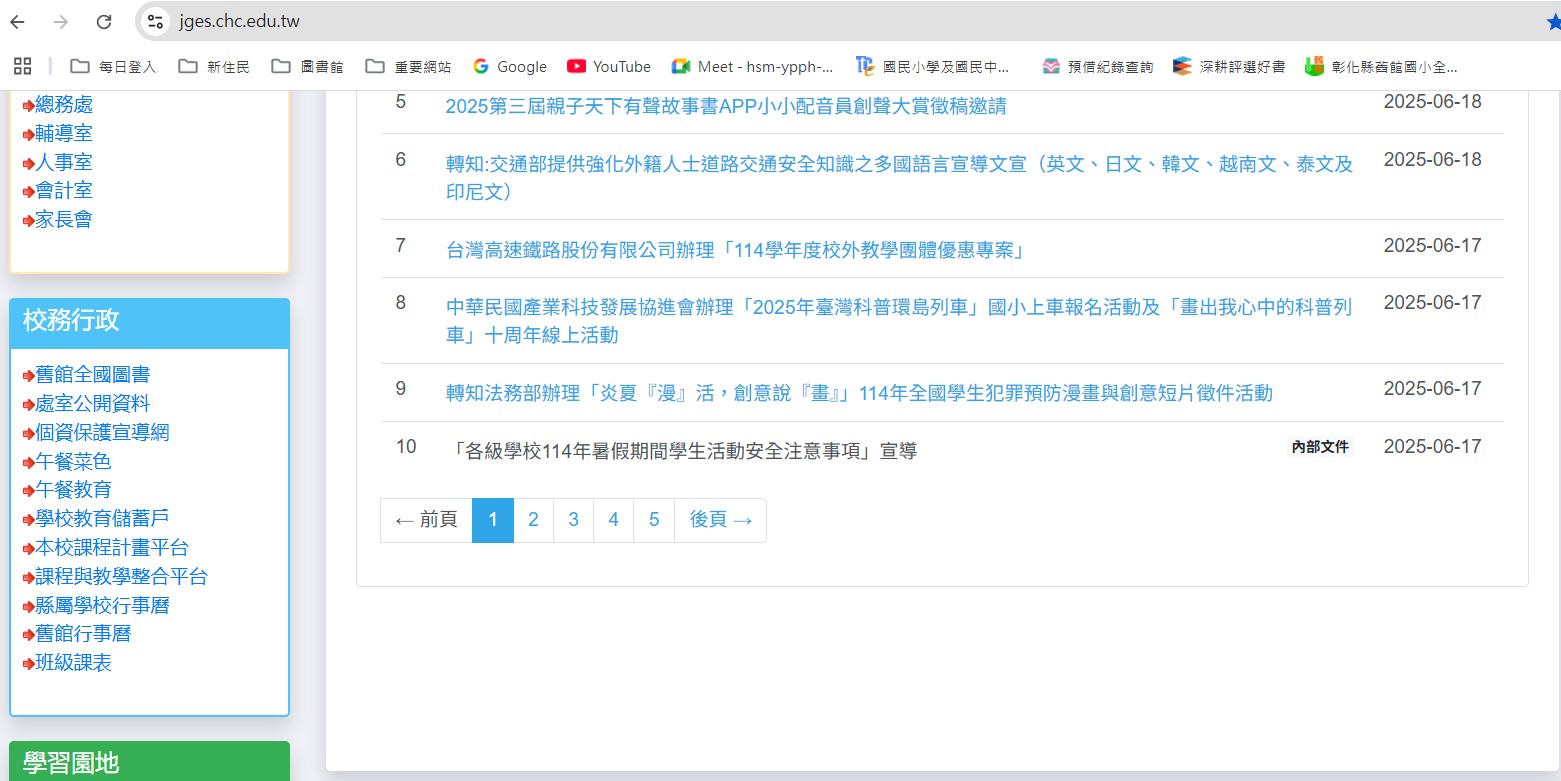Go back to the previous page
The image size is (1561, 781).
click(x=17, y=21)
